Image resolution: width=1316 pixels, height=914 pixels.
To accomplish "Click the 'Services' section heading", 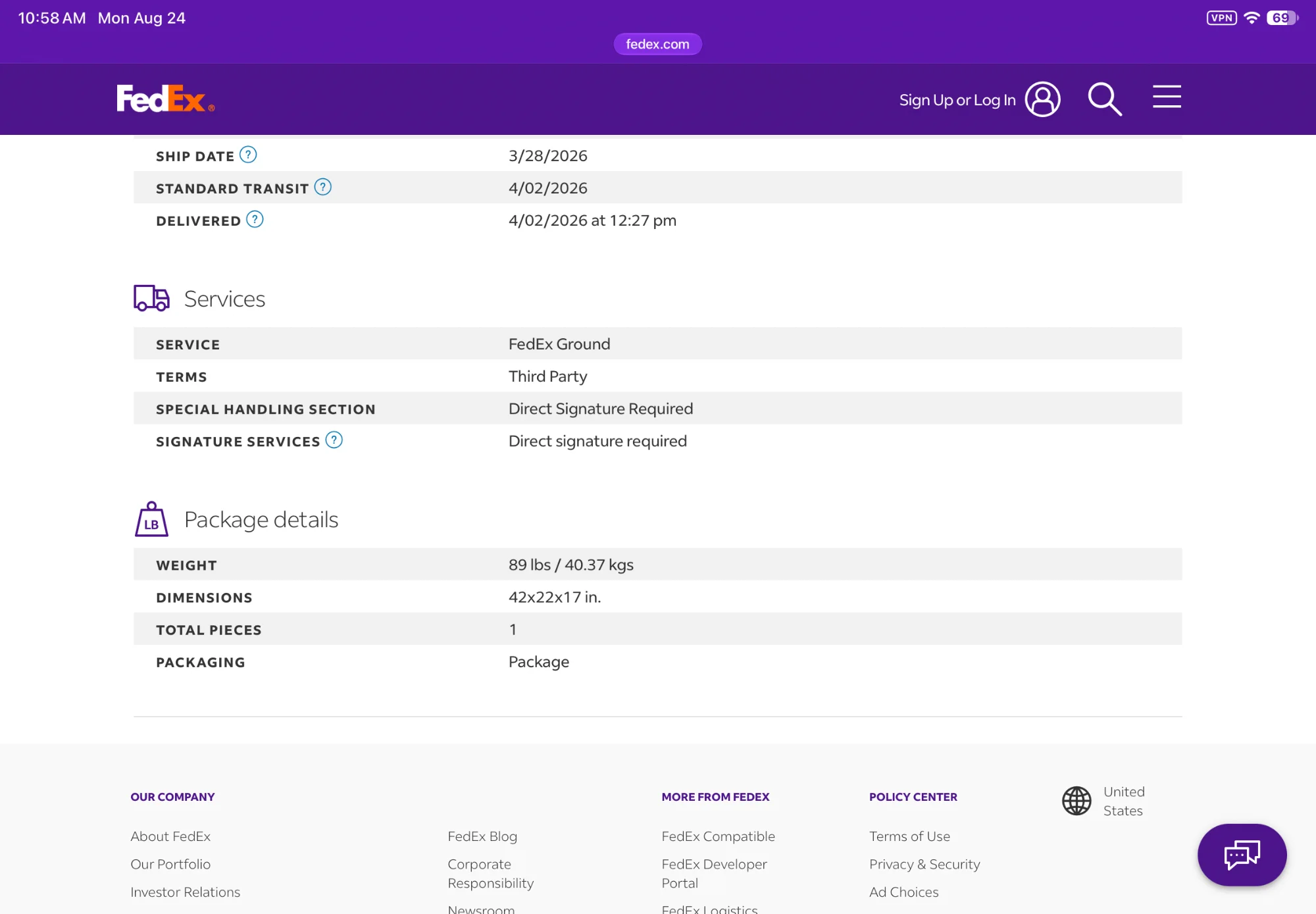I will [224, 299].
